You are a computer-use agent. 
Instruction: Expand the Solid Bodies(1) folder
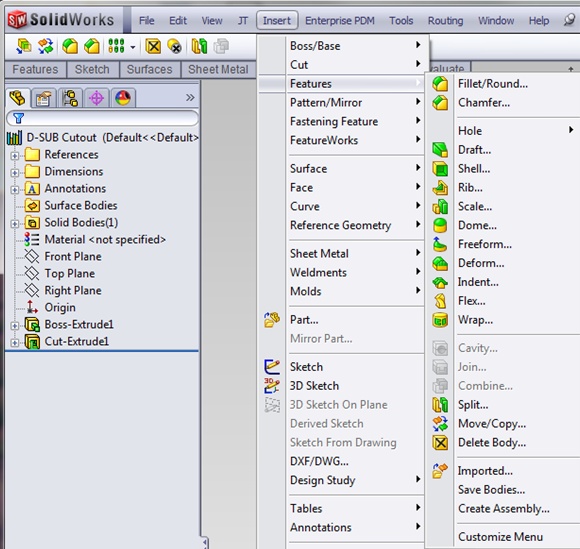tap(14, 224)
